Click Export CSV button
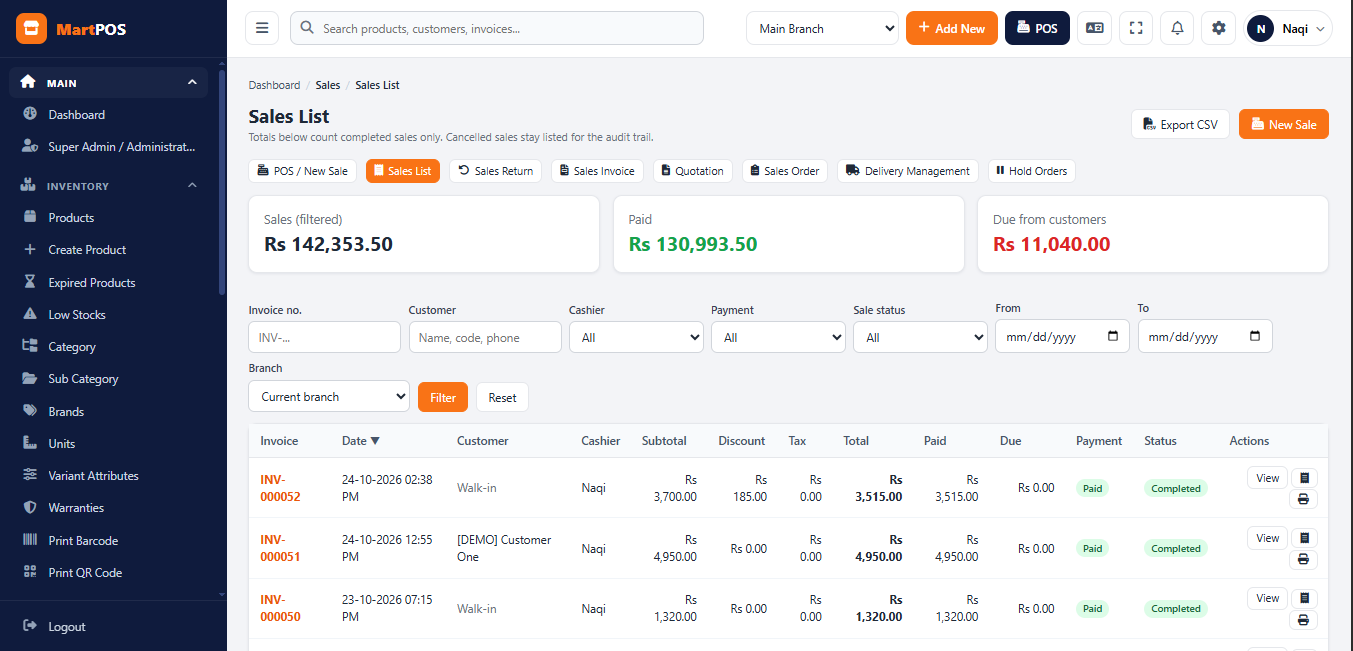Screen dimensions: 1353x651 tap(1180, 124)
